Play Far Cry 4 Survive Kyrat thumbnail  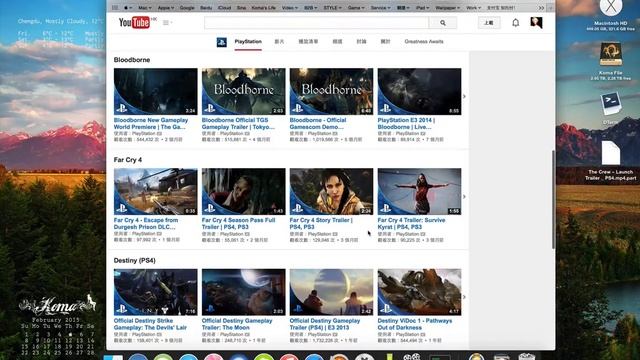(420, 191)
